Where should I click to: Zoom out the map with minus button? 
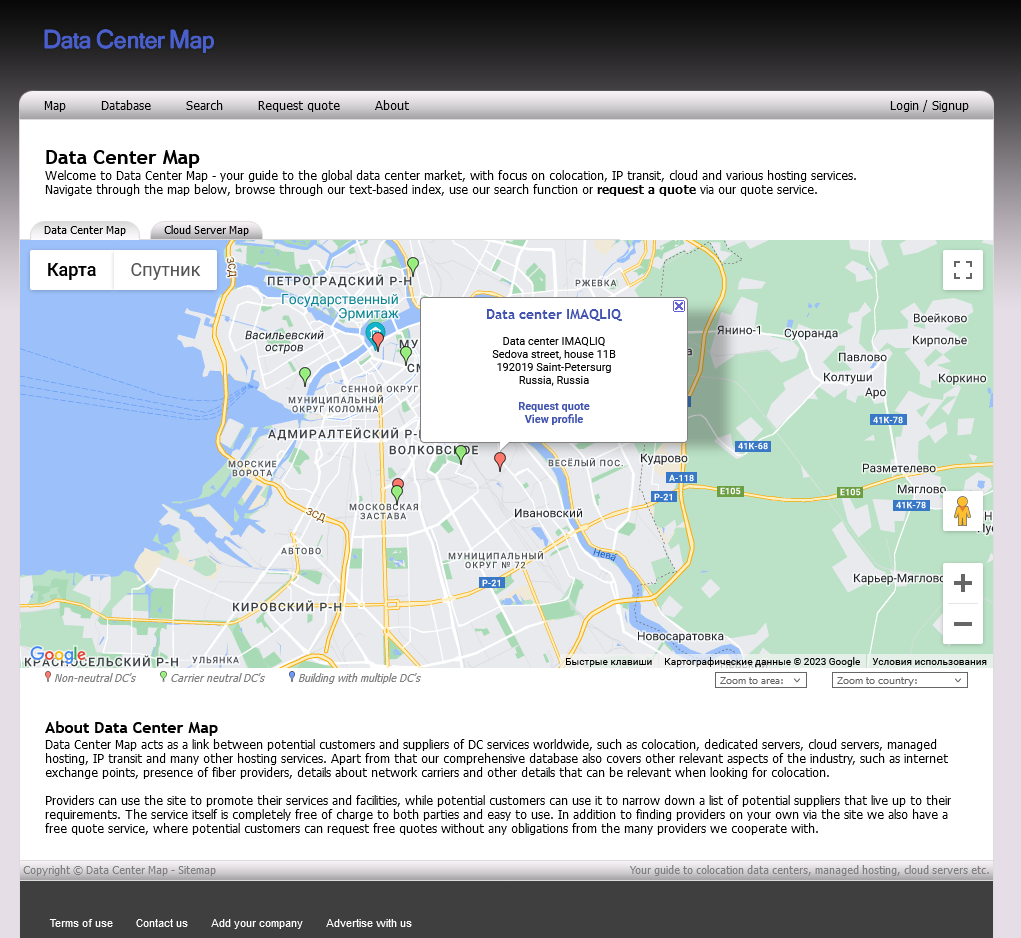click(962, 624)
